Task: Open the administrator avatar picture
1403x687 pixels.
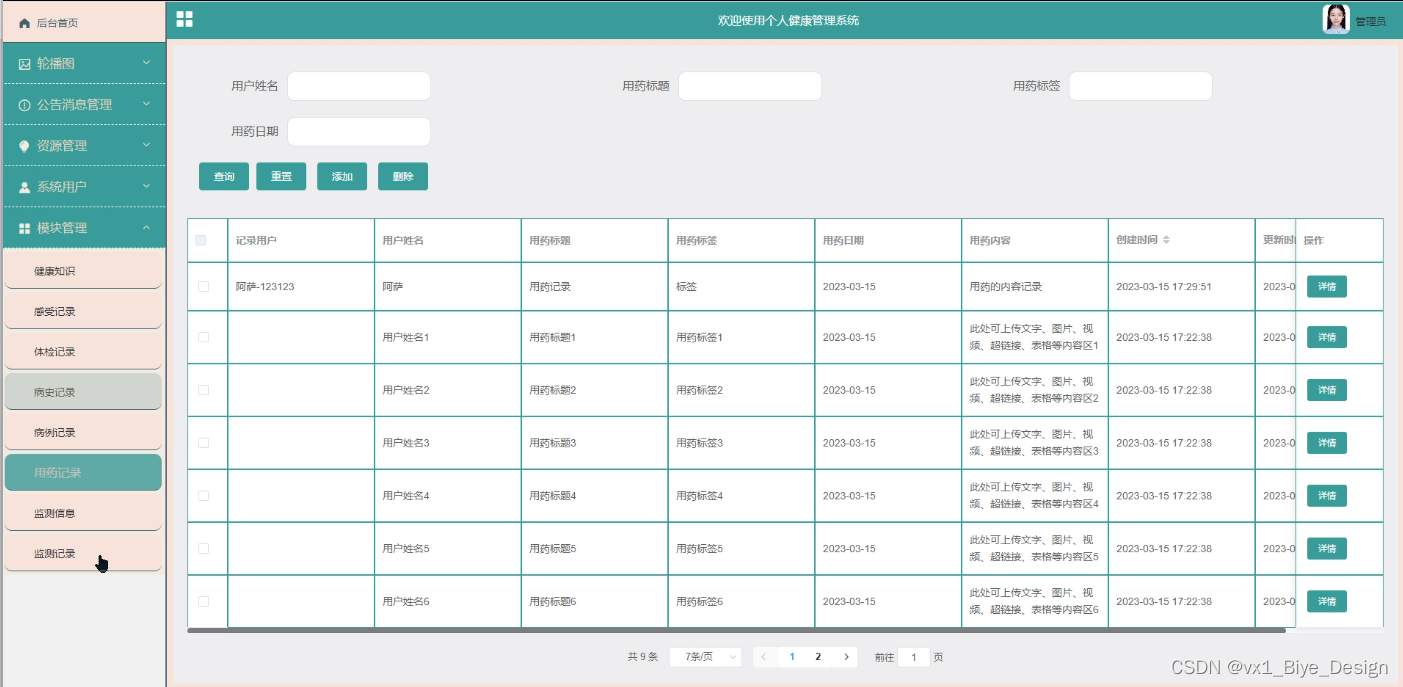Action: pyautogui.click(x=1336, y=19)
